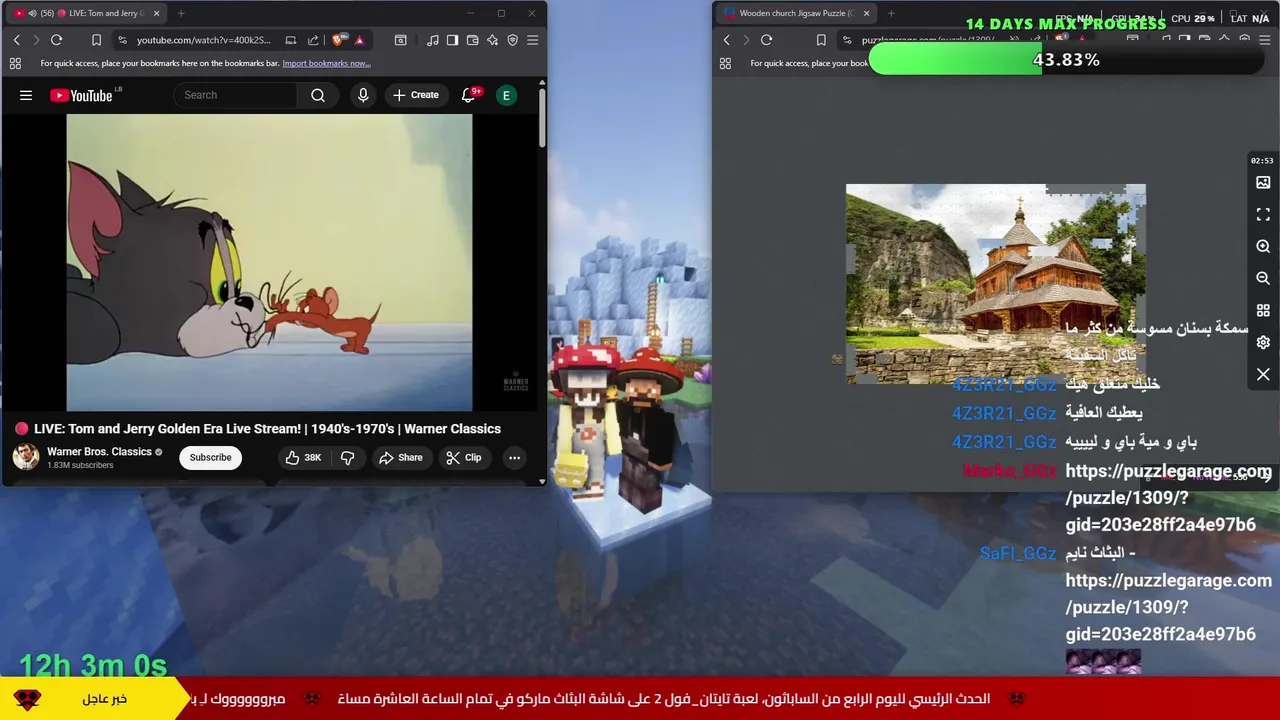Open Brave Wallet icon in YouTube window
The width and height of the screenshot is (1280, 720).
(x=472, y=40)
